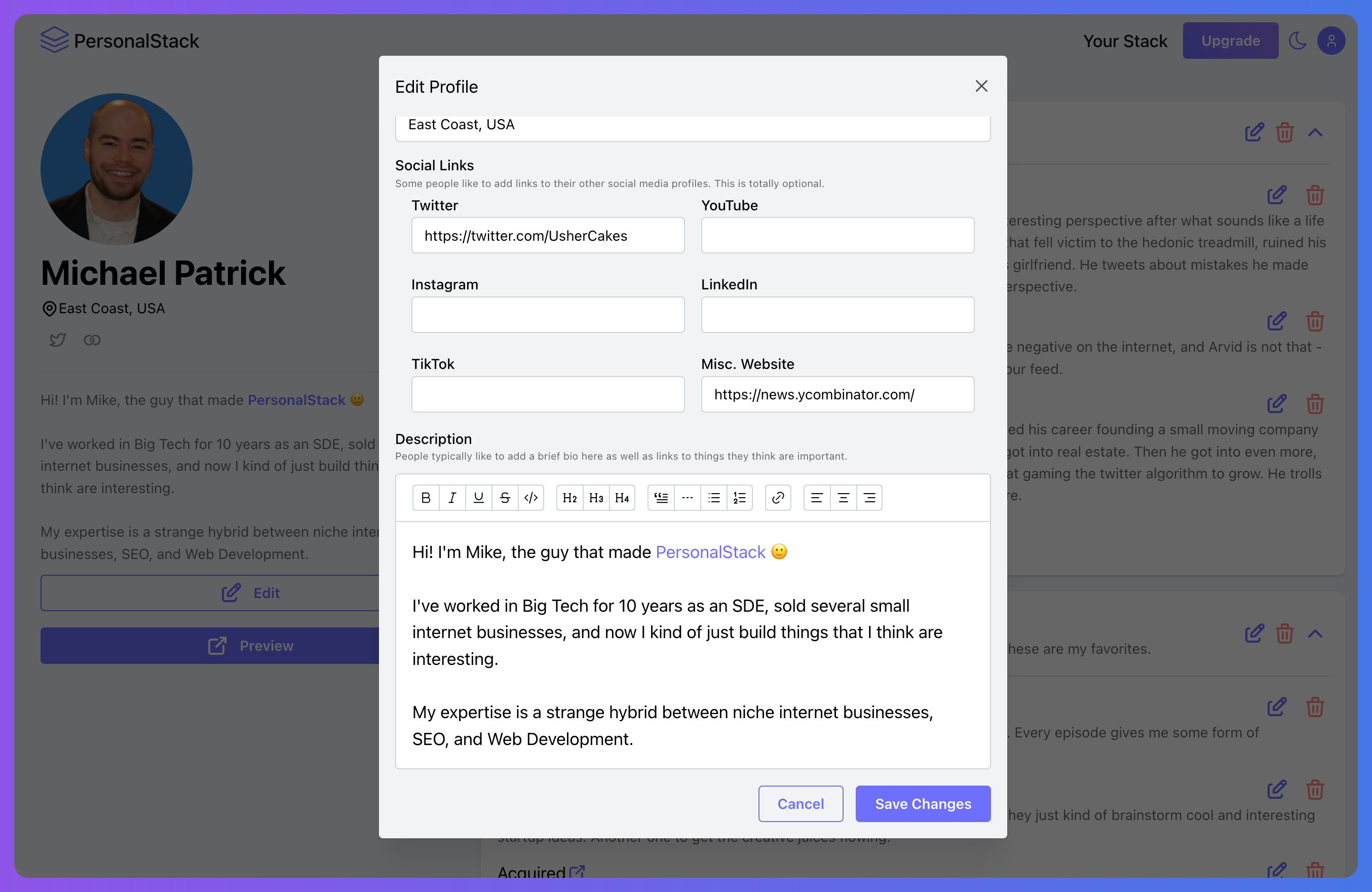This screenshot has width=1372, height=892.
Task: Delete the Arvid item entry
Action: click(1315, 321)
